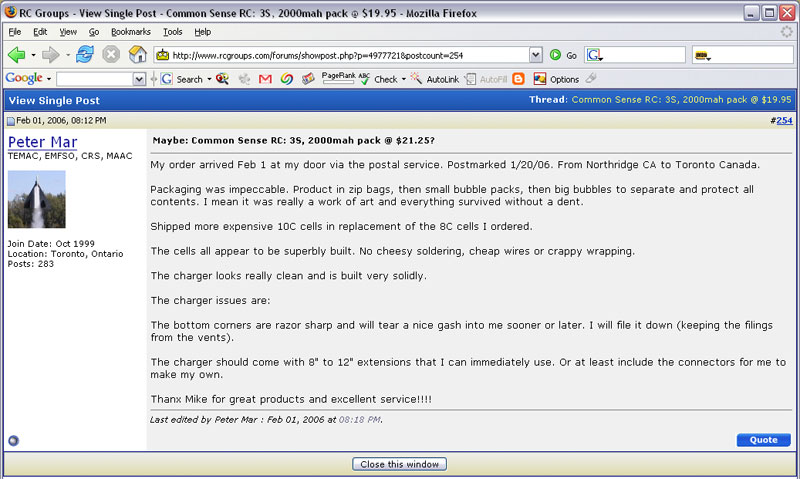Click the Google toolbar search input field
This screenshot has width=800, height=479.
pos(95,79)
